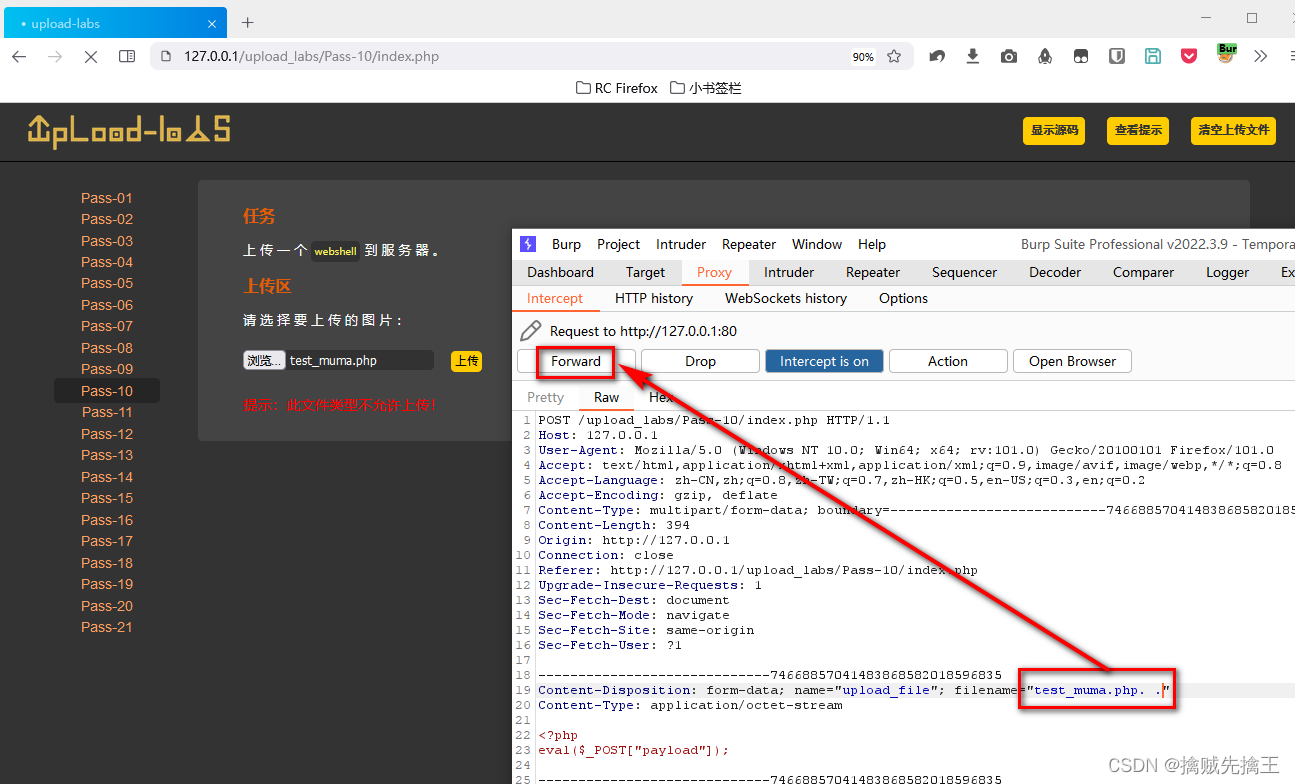This screenshot has width=1295, height=784.
Task: Show more toolbar extensions overflow
Action: [1260, 57]
